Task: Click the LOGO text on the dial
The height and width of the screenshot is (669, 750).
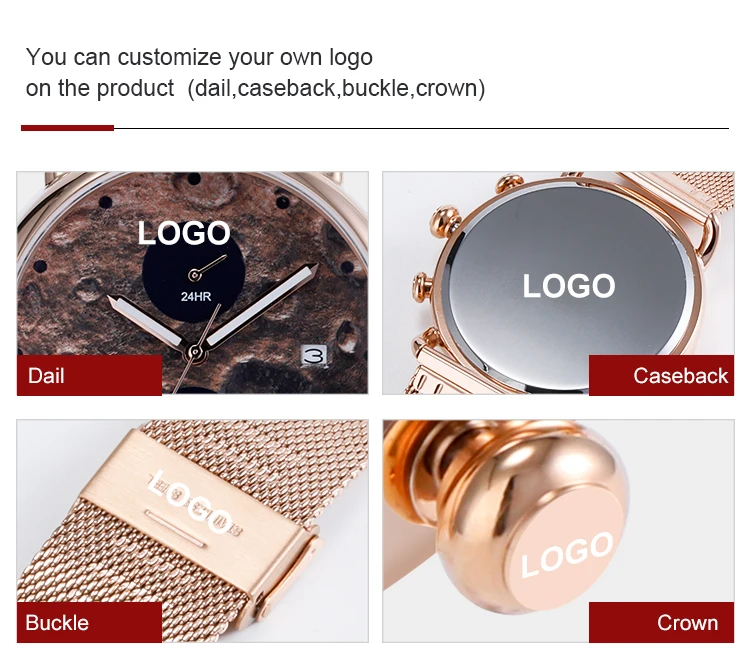Action: point(184,233)
